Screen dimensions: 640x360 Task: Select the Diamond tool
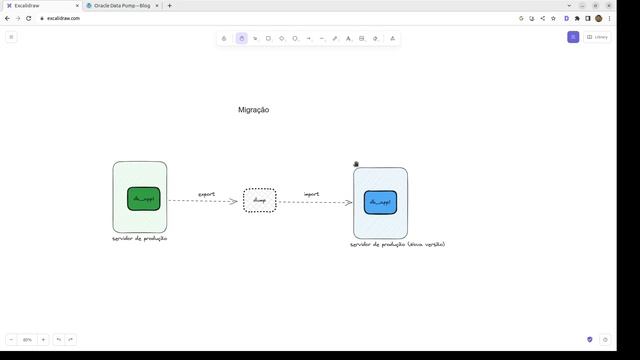point(282,38)
